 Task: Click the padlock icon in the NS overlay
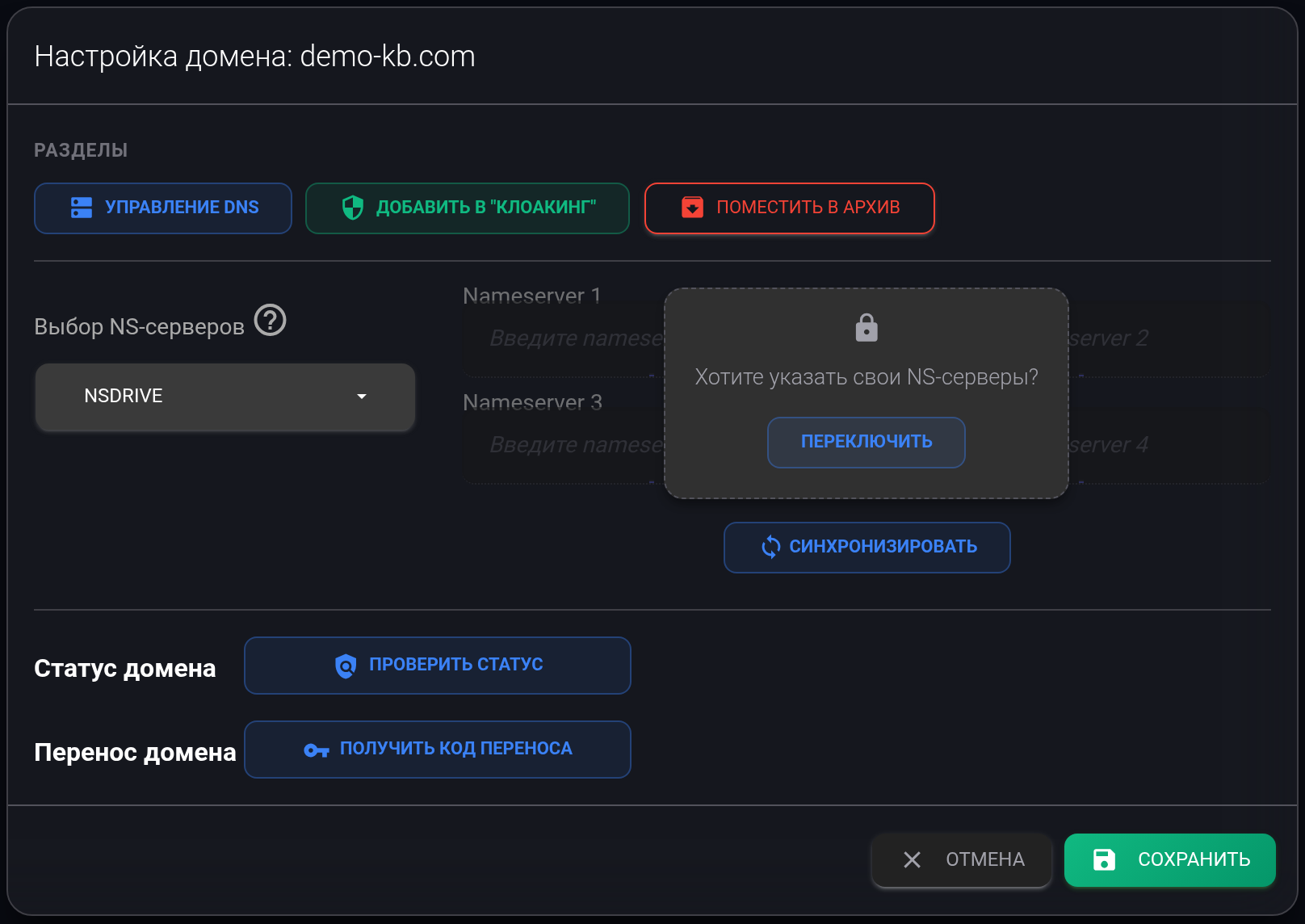(x=867, y=328)
